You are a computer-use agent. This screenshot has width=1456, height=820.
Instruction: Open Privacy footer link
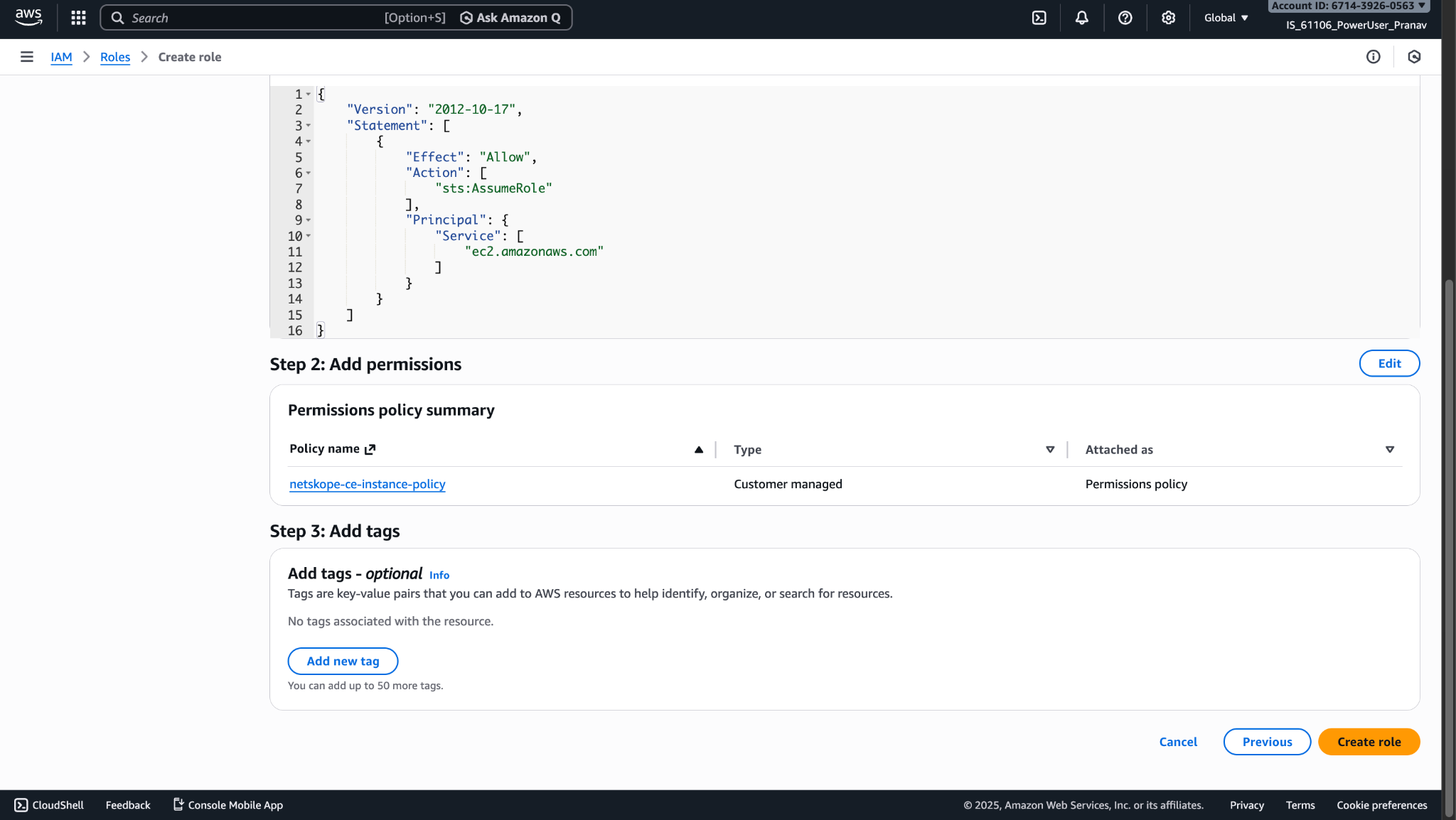pyautogui.click(x=1246, y=805)
